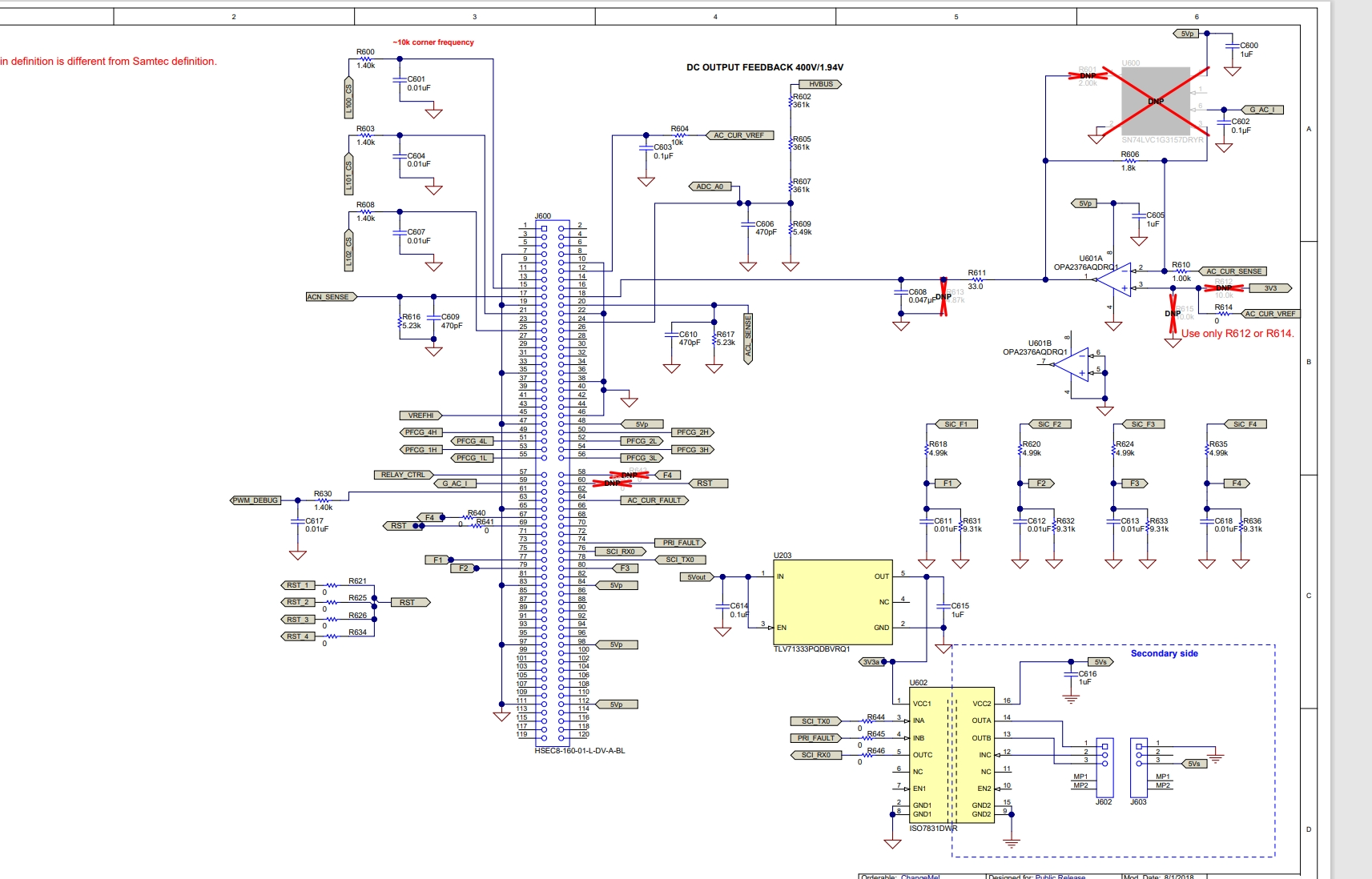Image resolution: width=1372 pixels, height=879 pixels.
Task: Select the AC_CUR_FAULT net label
Action: [654, 500]
